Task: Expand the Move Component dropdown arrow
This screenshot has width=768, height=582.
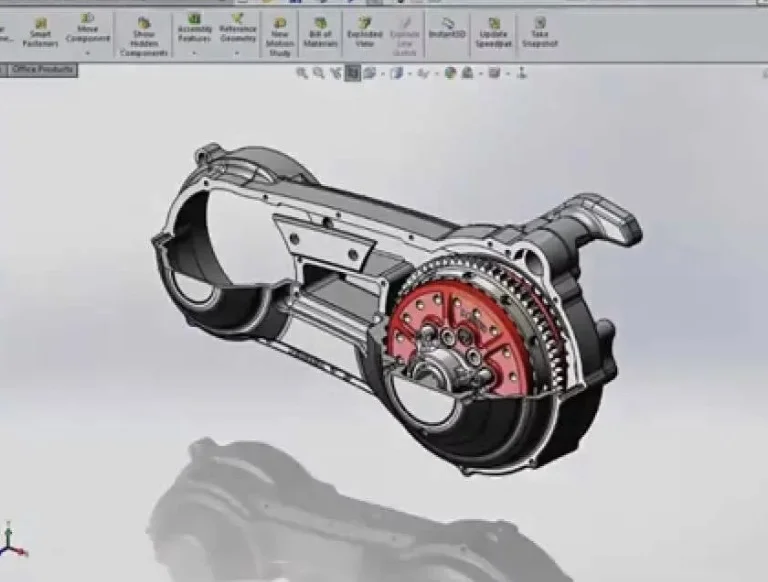Action: click(x=88, y=52)
